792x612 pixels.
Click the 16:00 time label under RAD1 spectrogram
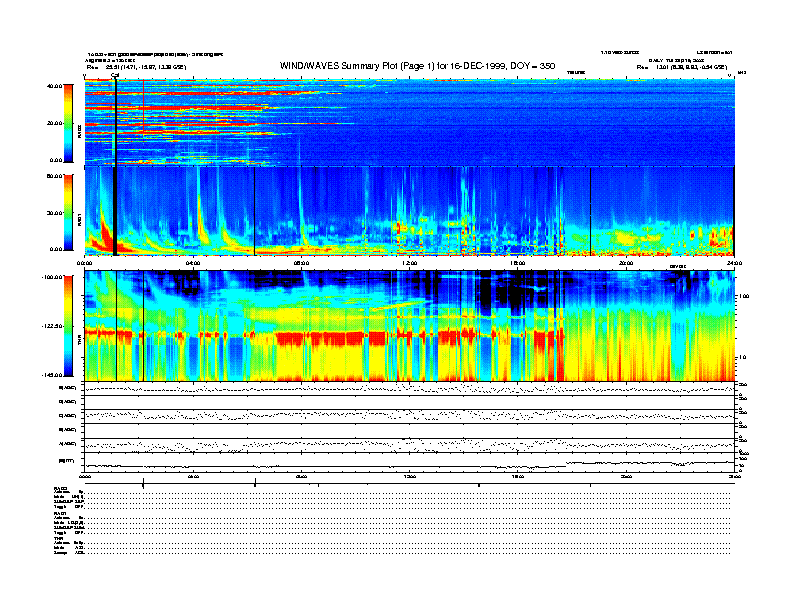pyautogui.click(x=518, y=263)
